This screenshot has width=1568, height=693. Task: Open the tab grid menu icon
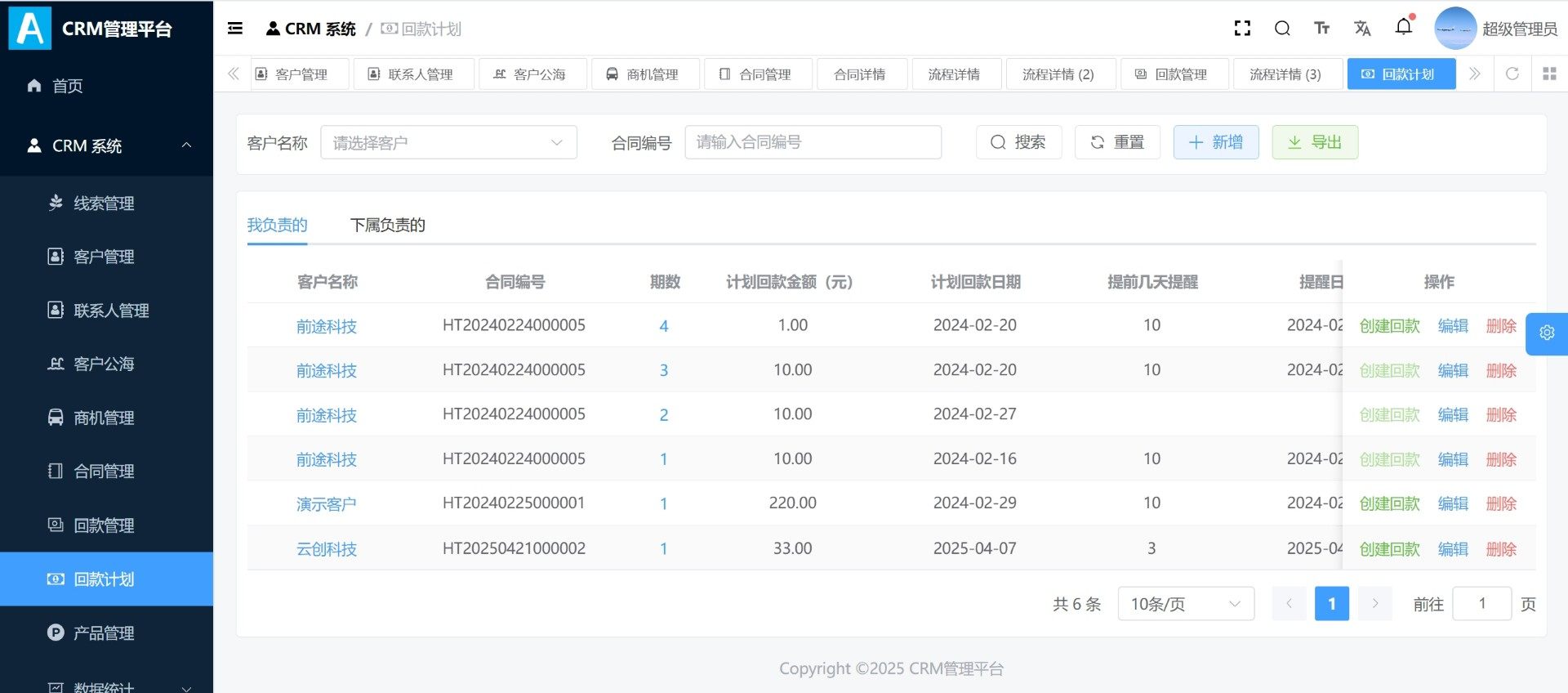(1549, 74)
